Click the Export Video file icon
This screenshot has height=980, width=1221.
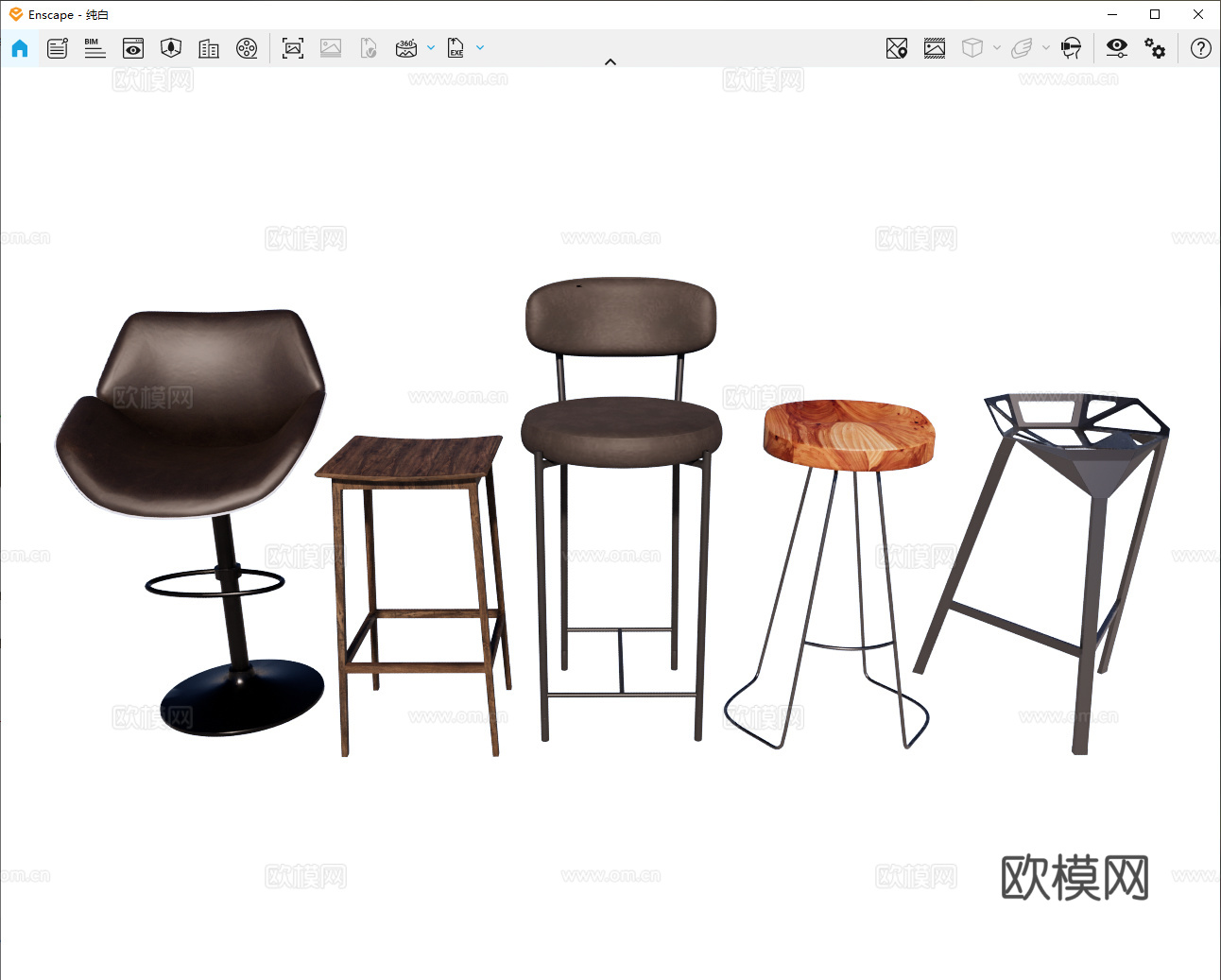tap(369, 48)
